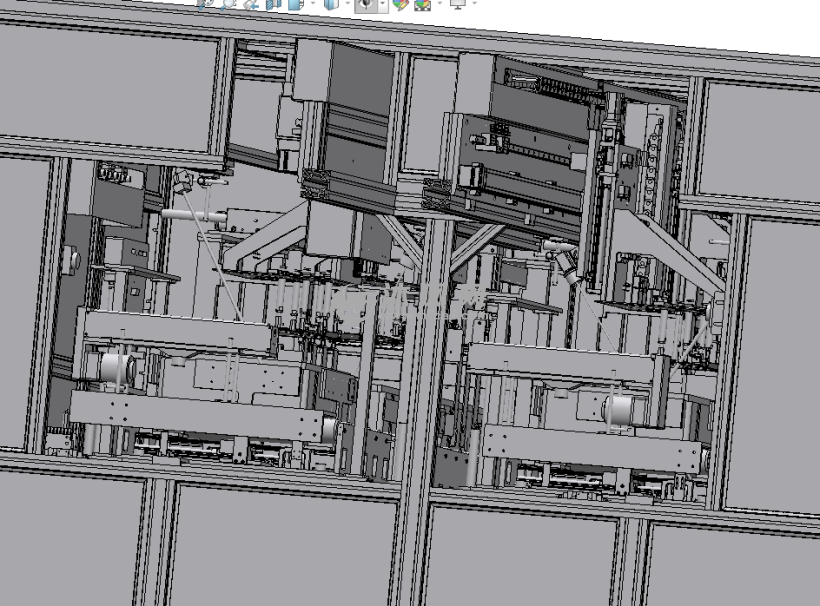The width and height of the screenshot is (820, 606).
Task: Click the Zoom to Fit icon
Action: [205, 3]
